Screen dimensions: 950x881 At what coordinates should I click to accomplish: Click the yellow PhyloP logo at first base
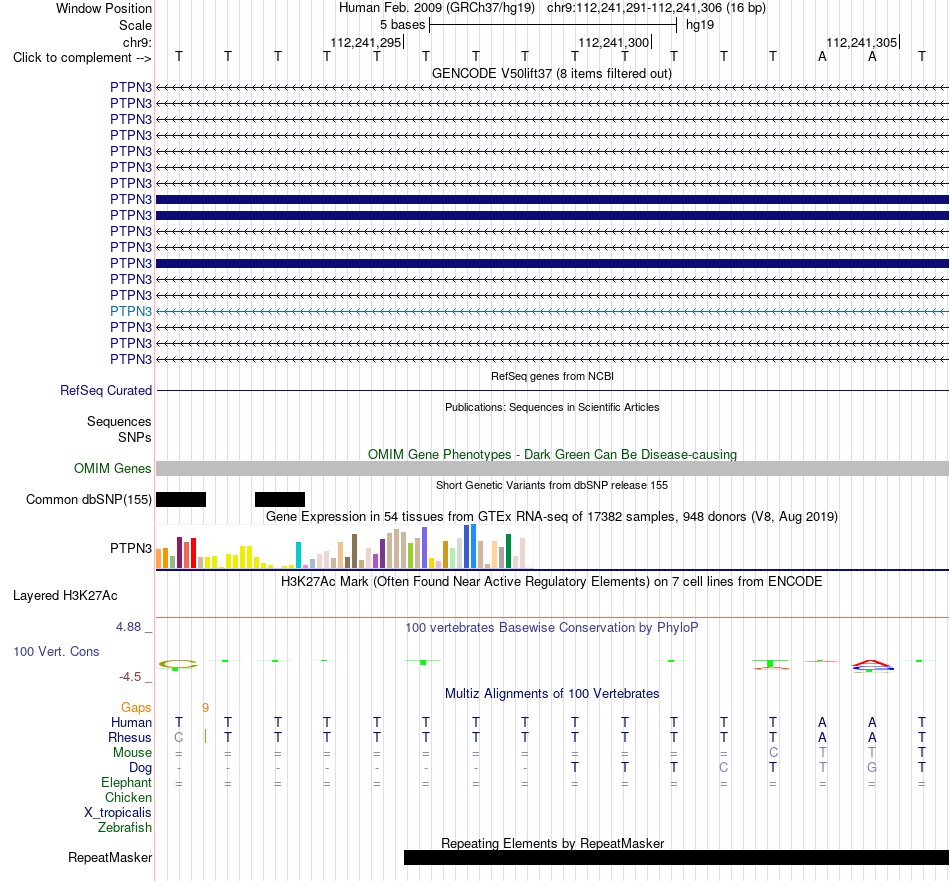[178, 665]
